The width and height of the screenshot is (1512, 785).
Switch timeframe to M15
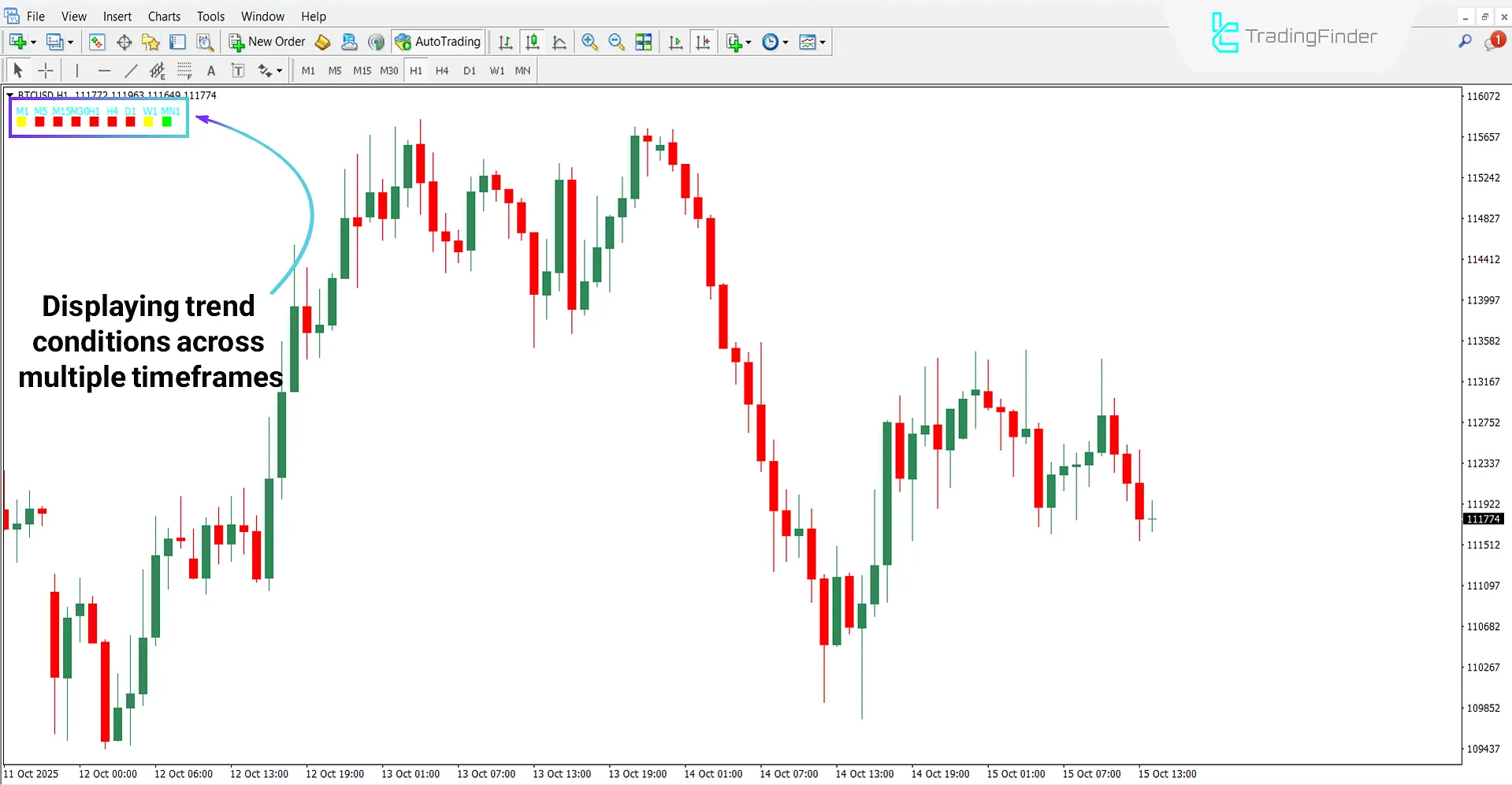click(362, 70)
